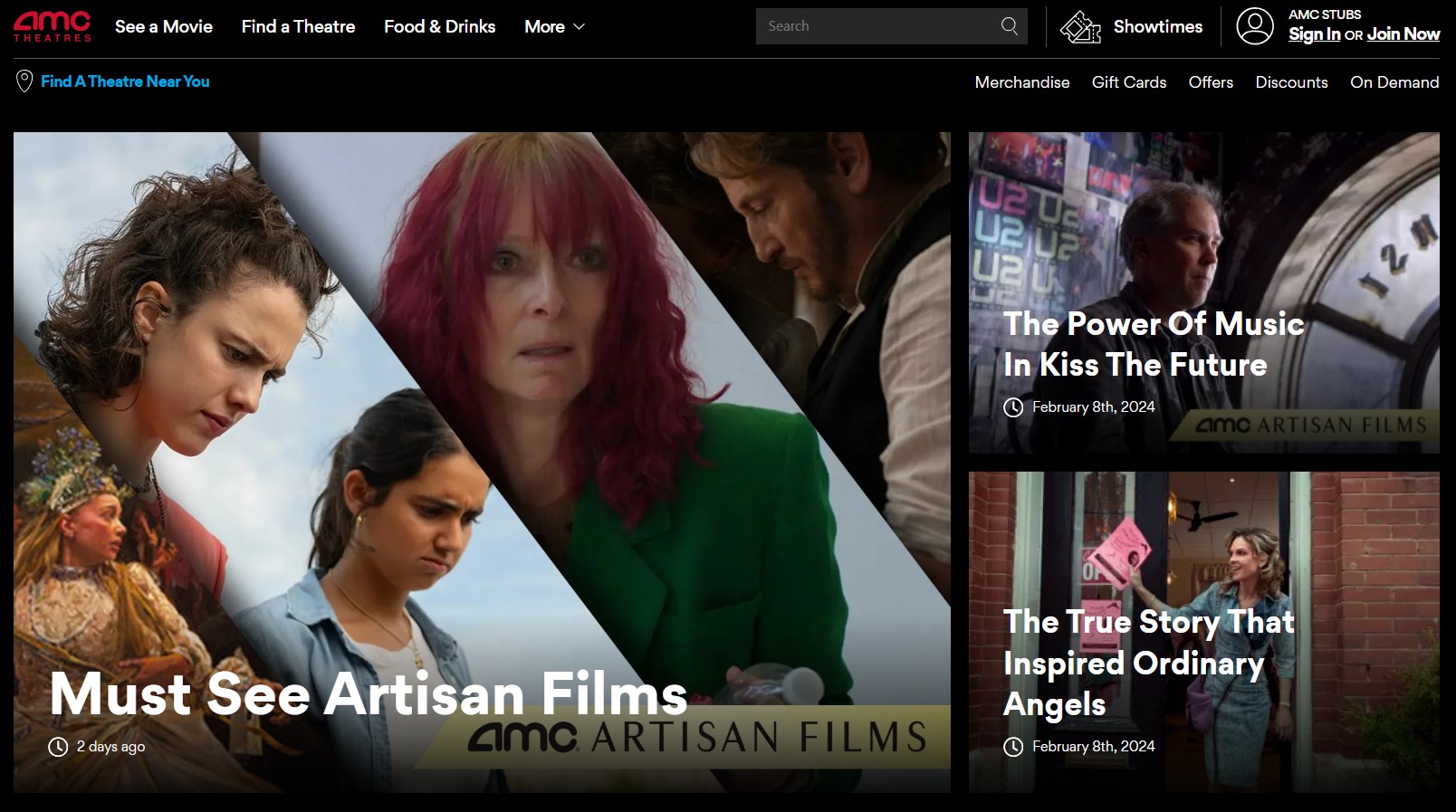Viewport: 1456px width, 812px height.
Task: View the Offers section
Action: (1211, 82)
